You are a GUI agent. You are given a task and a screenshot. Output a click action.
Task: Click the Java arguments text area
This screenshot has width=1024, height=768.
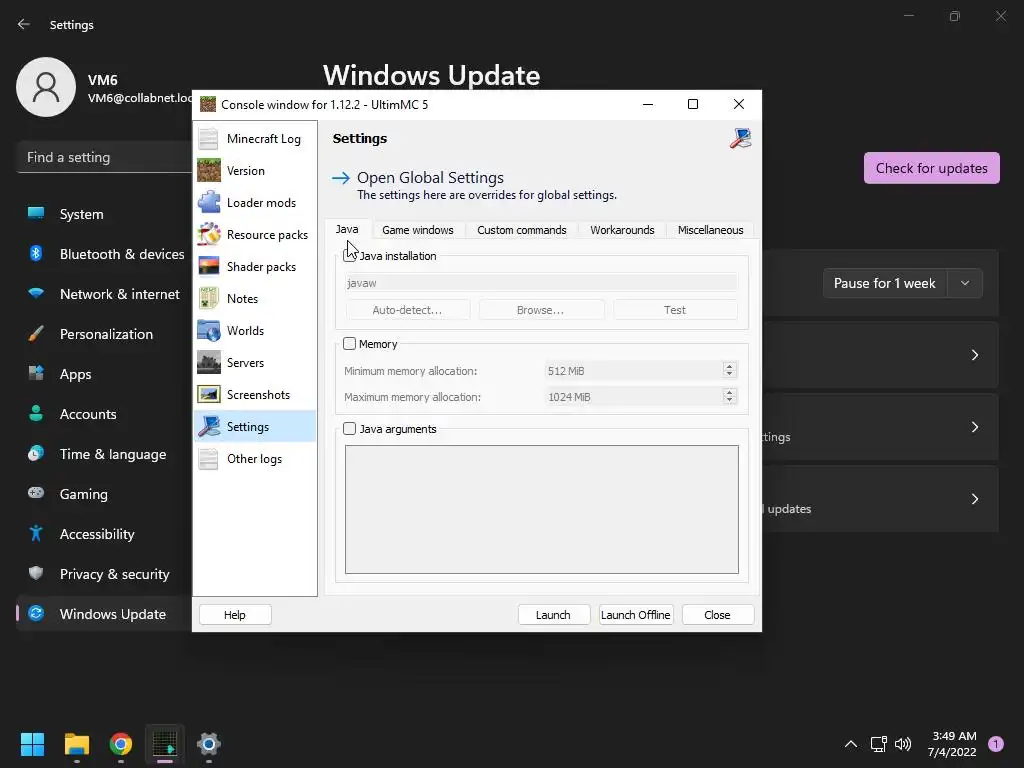[542, 509]
